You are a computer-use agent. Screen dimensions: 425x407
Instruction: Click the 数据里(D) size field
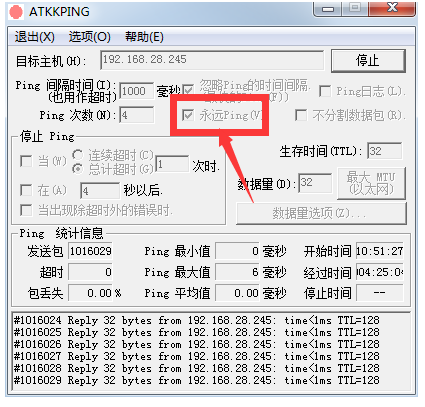click(315, 183)
